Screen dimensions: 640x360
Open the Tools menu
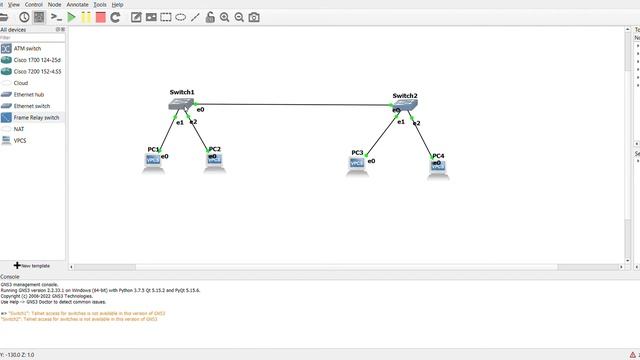click(x=100, y=4)
